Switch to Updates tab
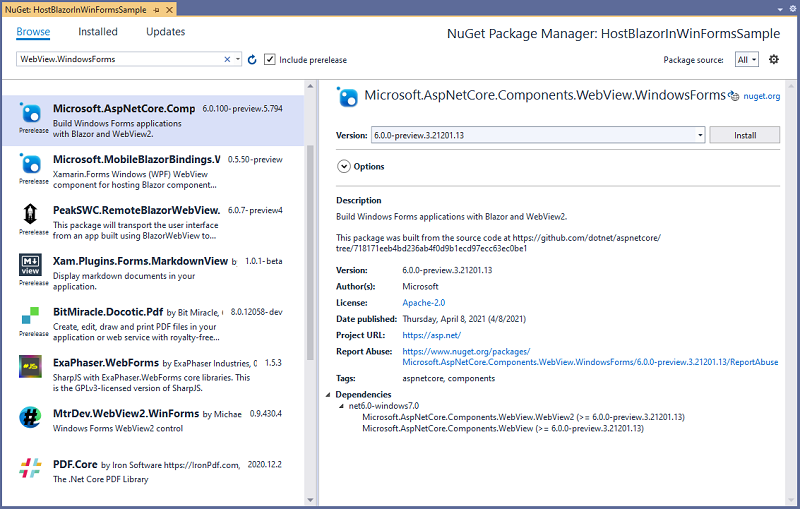800x509 pixels. point(165,32)
